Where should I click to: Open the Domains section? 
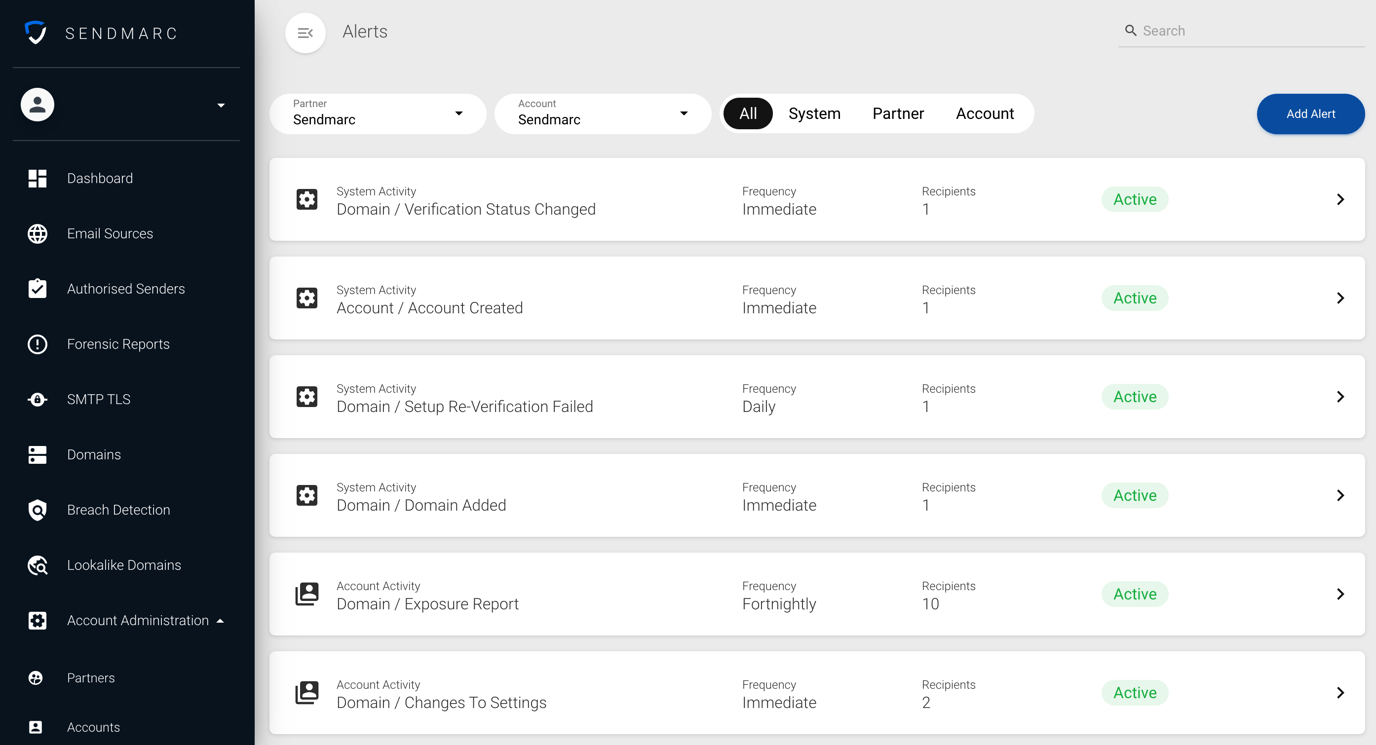tap(94, 454)
